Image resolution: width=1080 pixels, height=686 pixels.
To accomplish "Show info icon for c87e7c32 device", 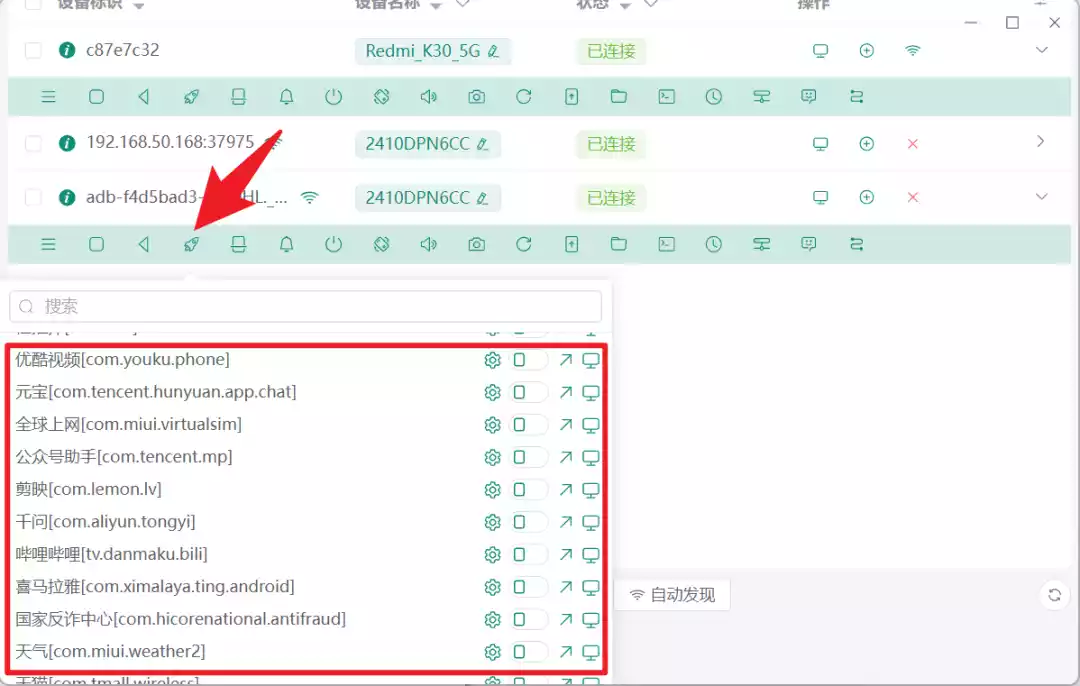I will point(67,50).
